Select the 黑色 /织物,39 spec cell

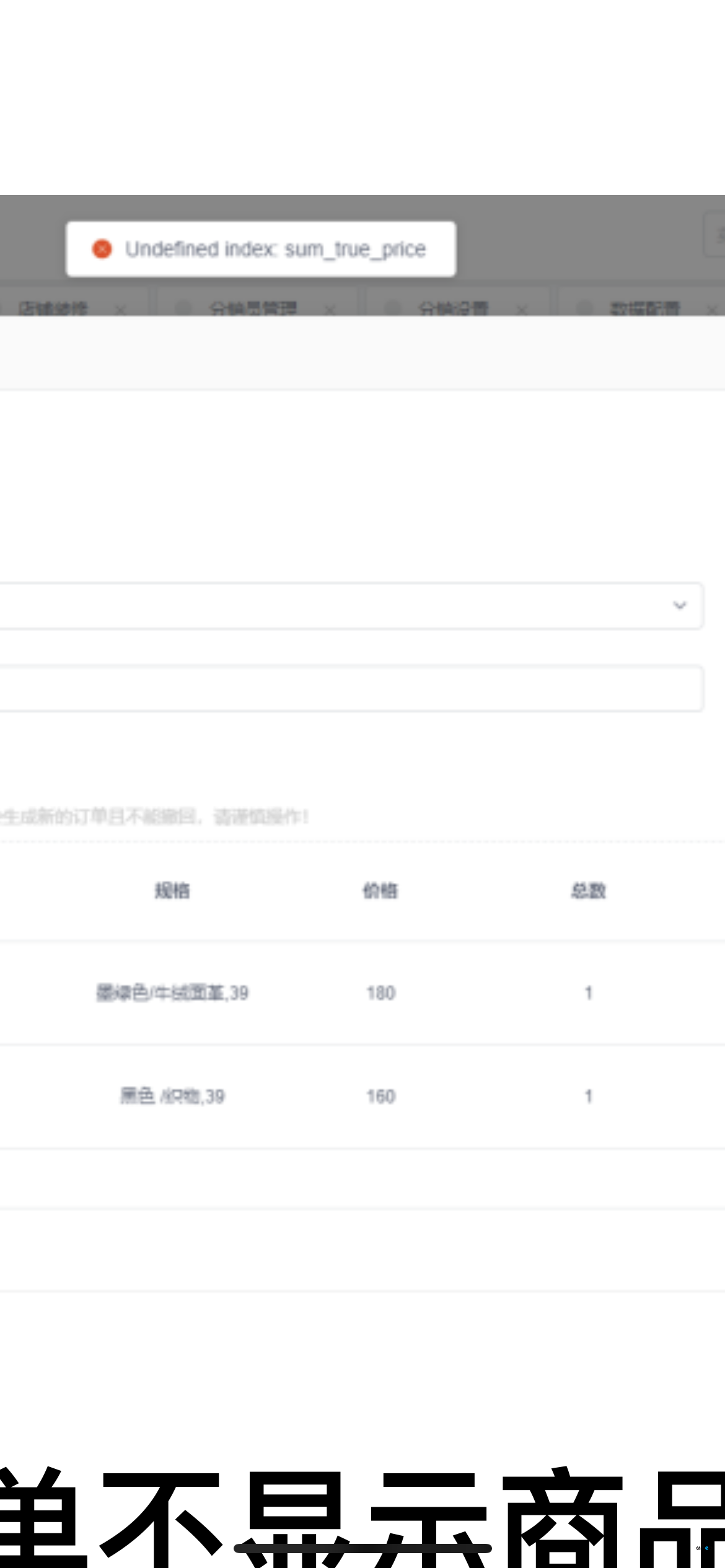click(x=172, y=1096)
